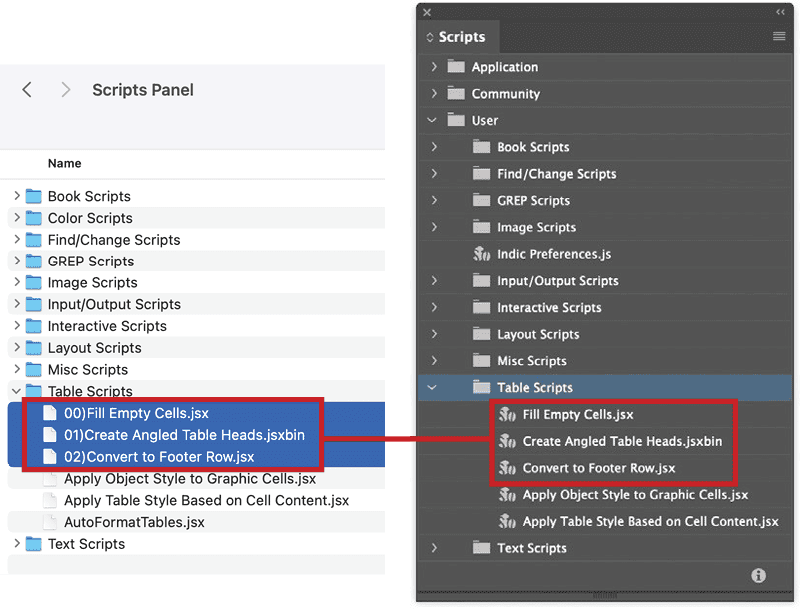Click the AutoFormatTables.jsx file icon
This screenshot has width=800, height=612.
click(x=50, y=522)
